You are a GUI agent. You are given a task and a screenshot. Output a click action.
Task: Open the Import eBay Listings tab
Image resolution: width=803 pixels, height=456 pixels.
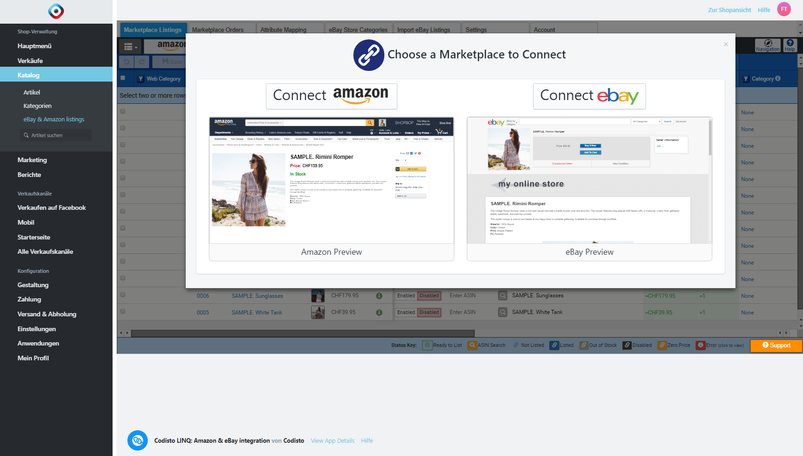click(x=424, y=30)
